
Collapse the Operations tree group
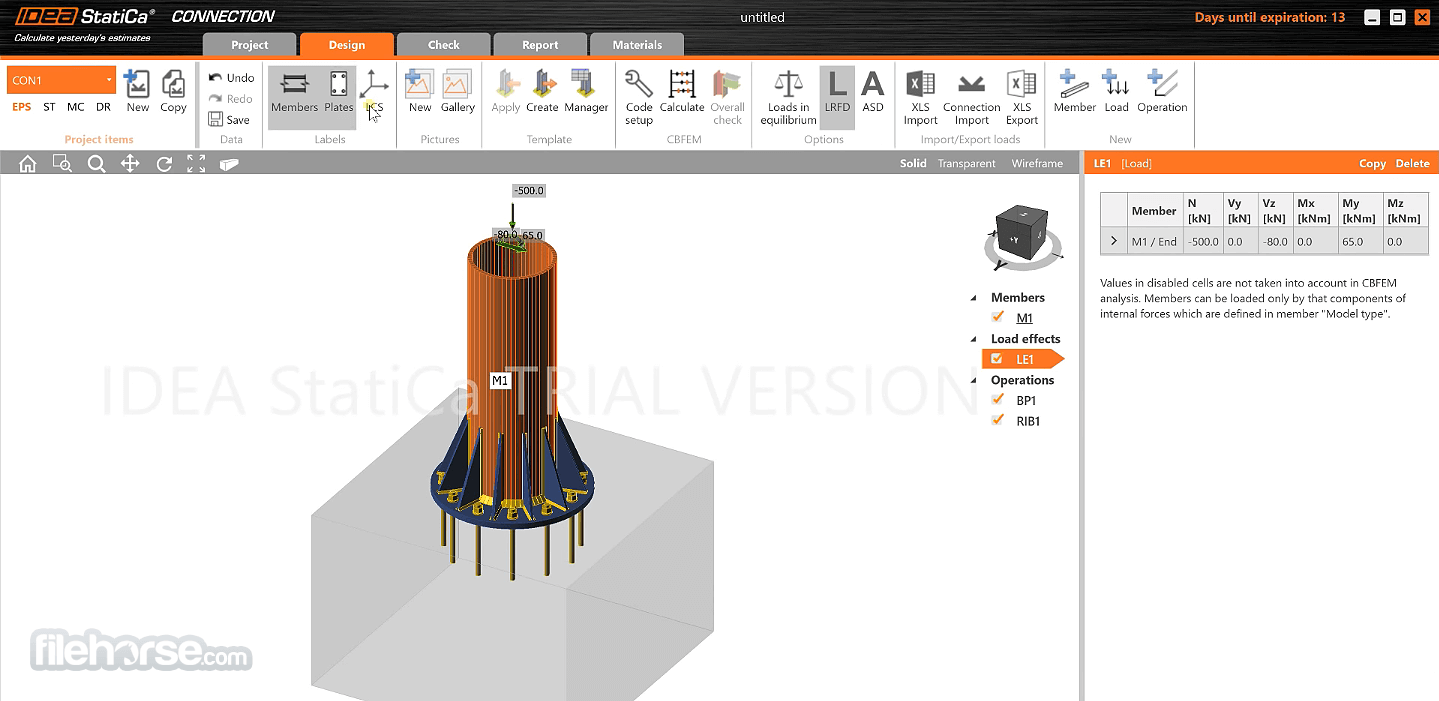pyautogui.click(x=974, y=380)
